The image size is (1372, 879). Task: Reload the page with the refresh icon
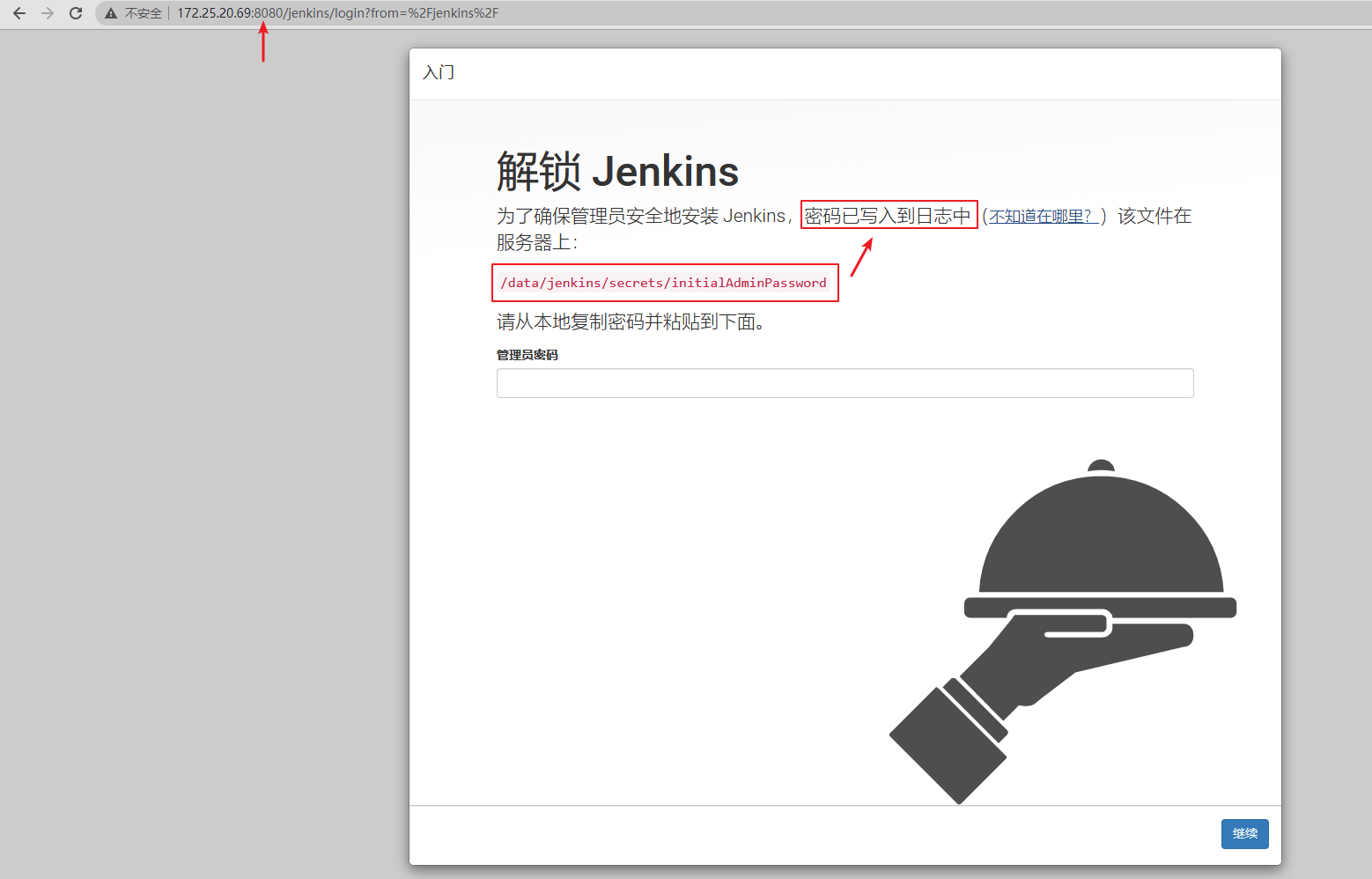tap(76, 13)
